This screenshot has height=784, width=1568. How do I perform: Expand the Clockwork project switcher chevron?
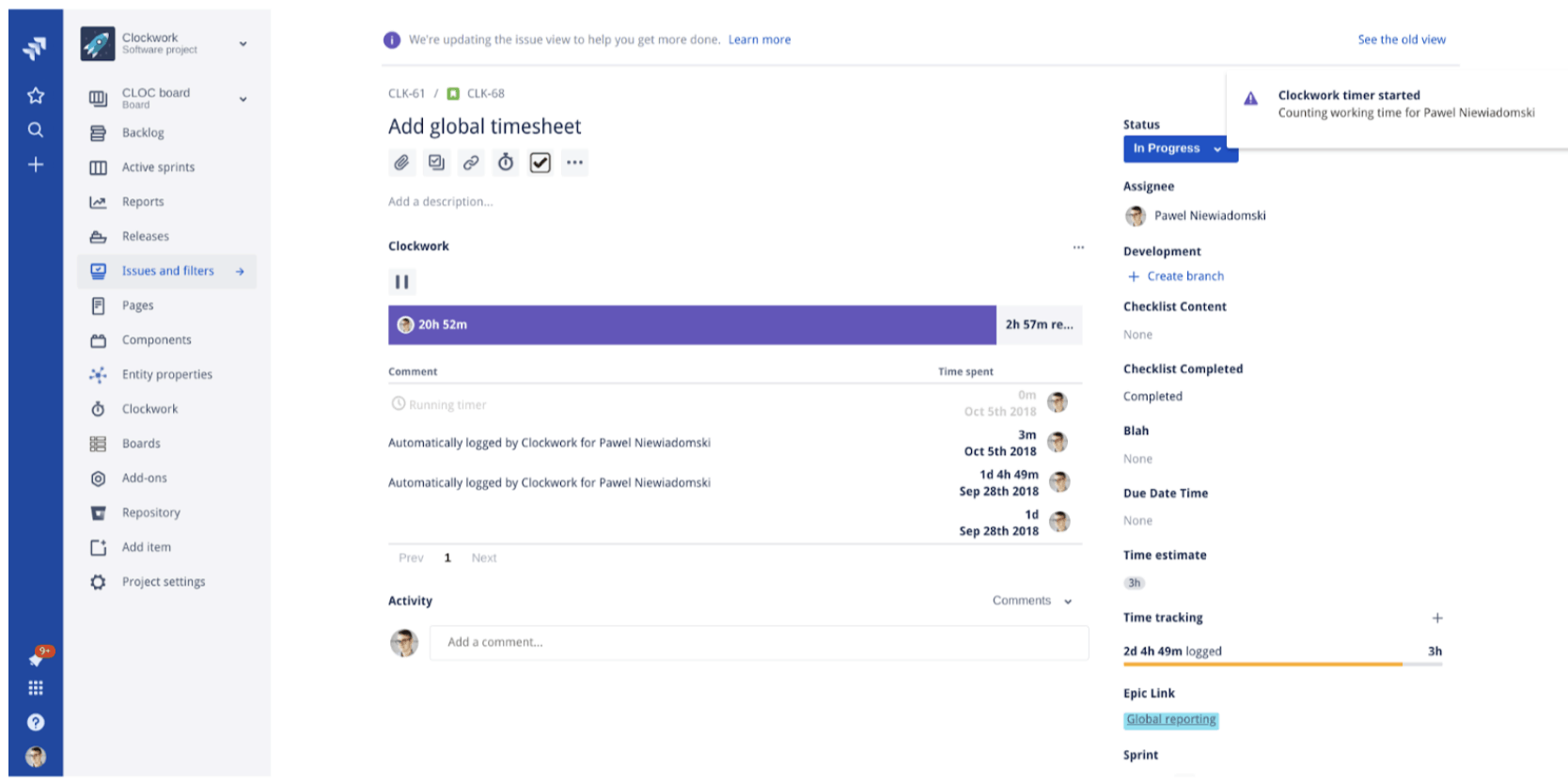[x=243, y=43]
